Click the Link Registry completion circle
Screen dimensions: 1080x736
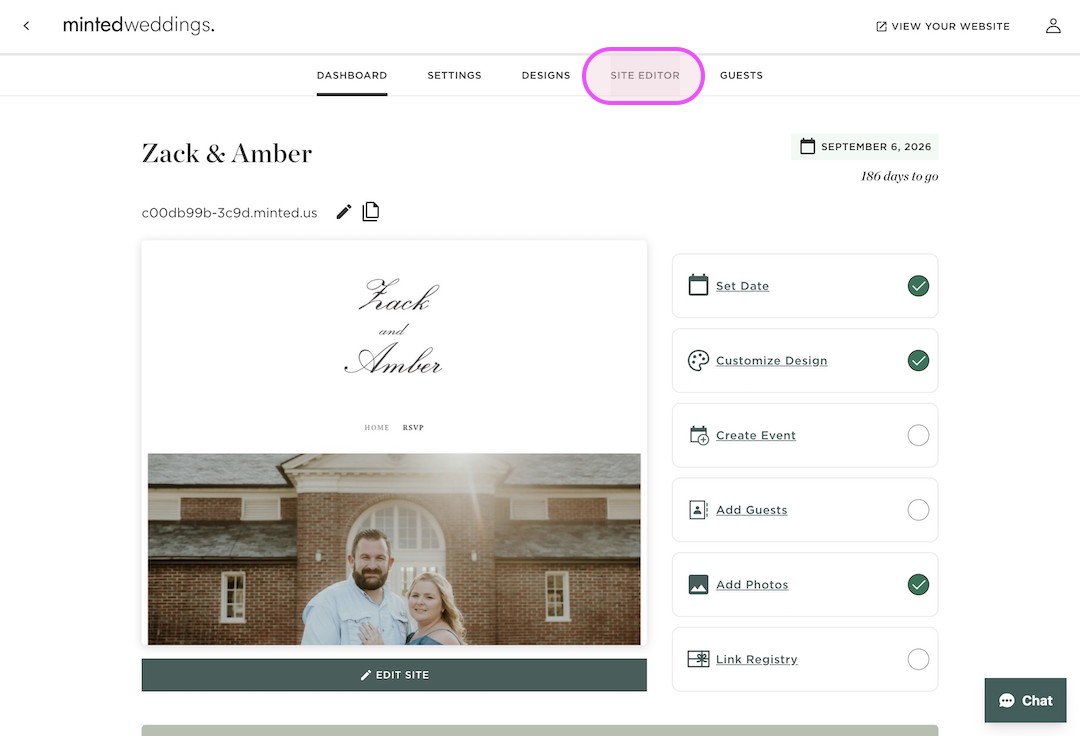point(918,659)
